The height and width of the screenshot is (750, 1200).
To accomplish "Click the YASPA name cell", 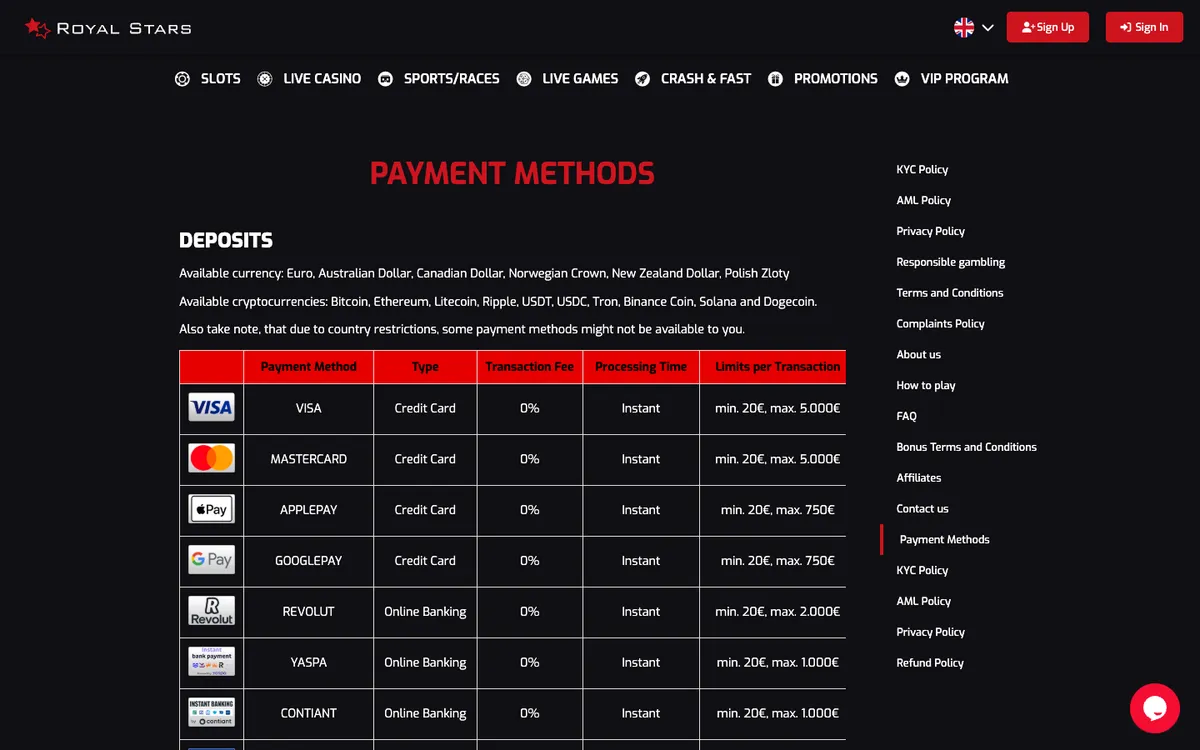I will (308, 663).
